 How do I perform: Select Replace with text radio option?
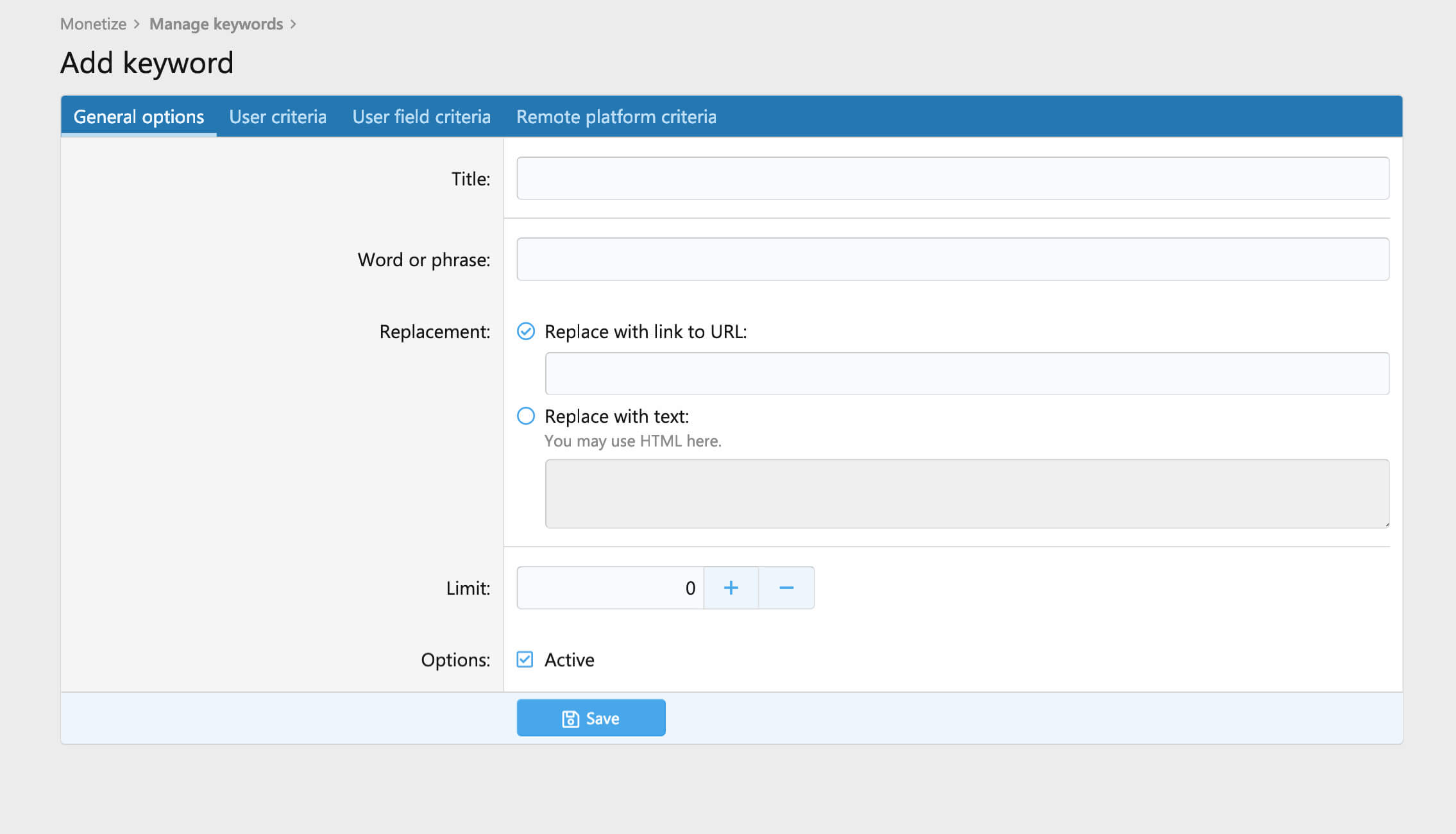point(526,416)
